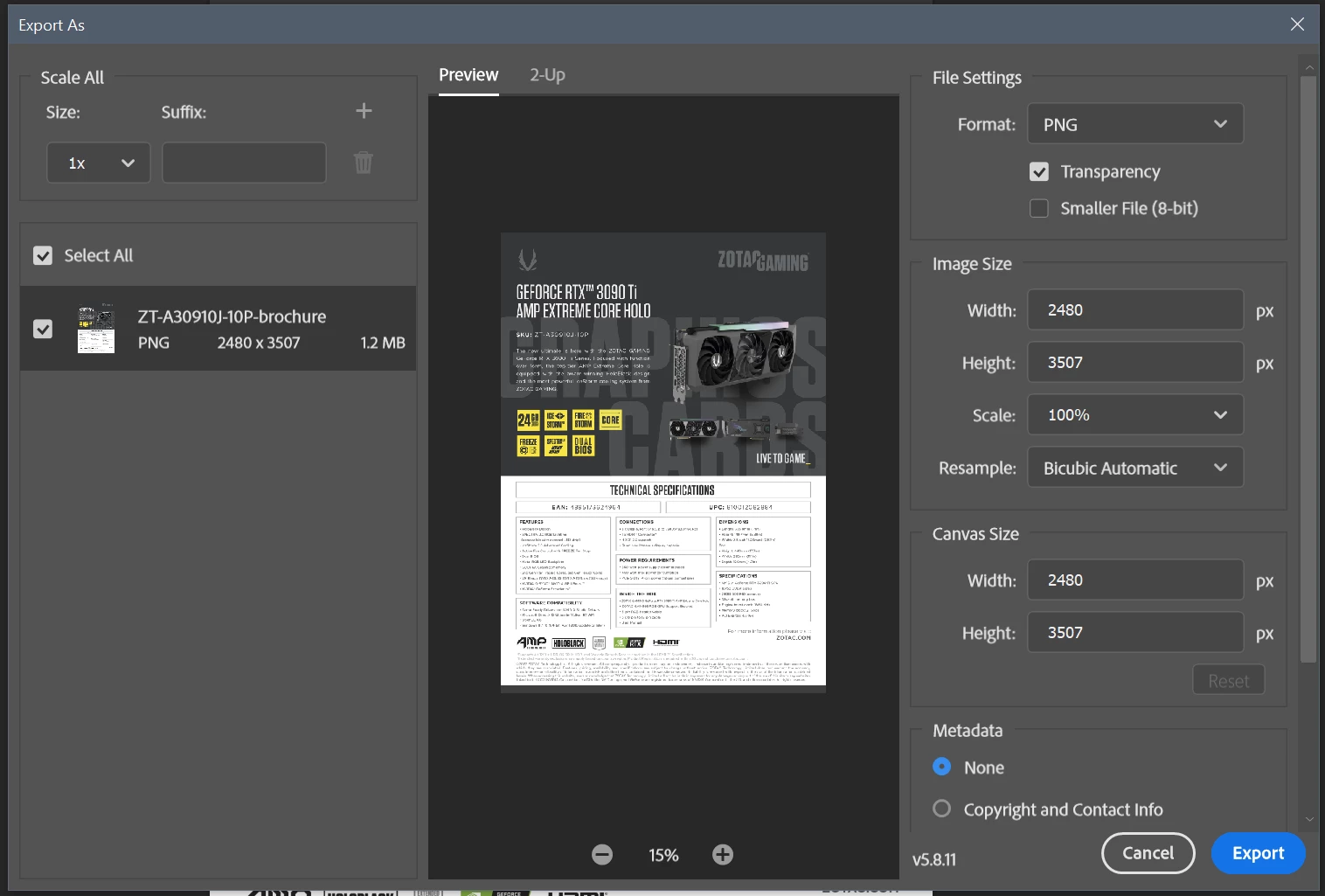Disable the Transparency checkbox
The width and height of the screenshot is (1325, 896).
coord(1039,172)
